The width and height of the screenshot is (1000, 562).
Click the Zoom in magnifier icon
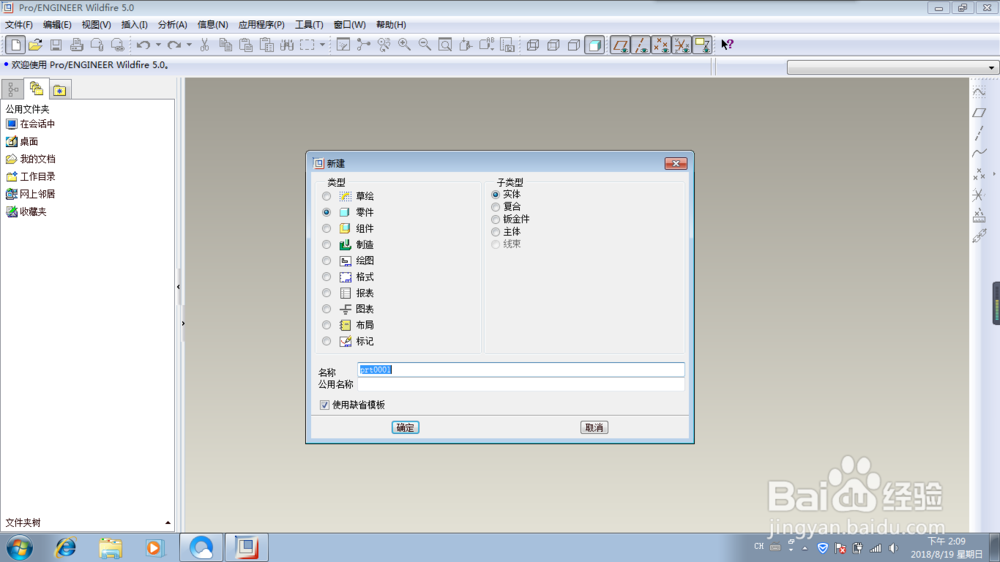click(x=404, y=45)
